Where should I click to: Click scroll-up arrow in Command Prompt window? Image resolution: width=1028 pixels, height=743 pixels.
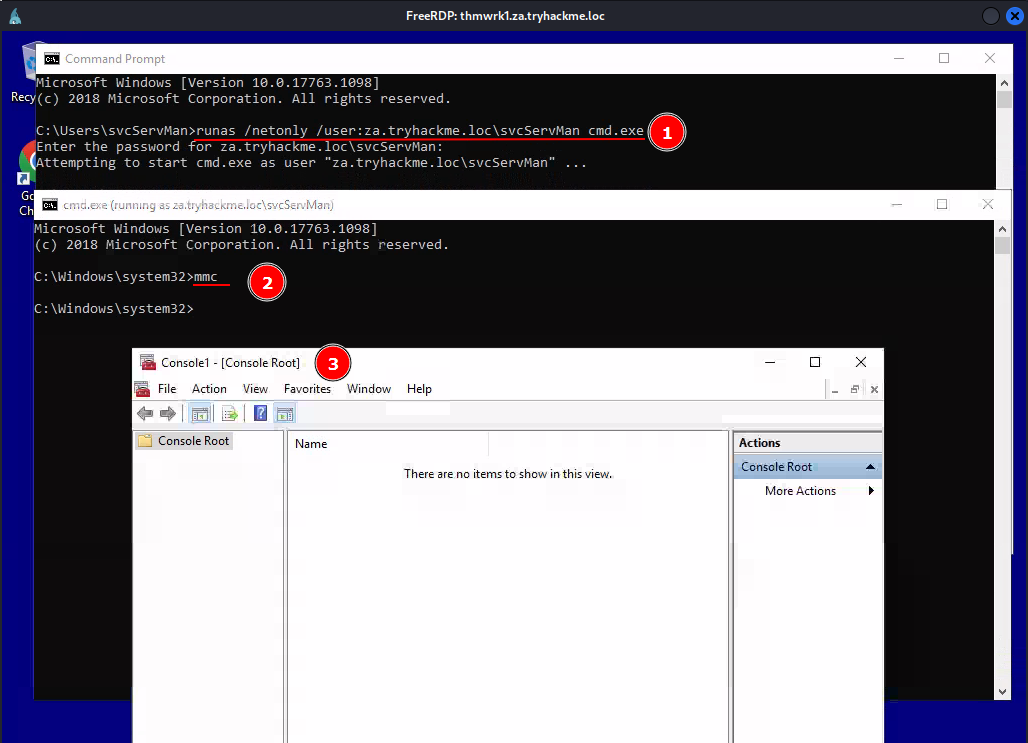[x=1004, y=83]
